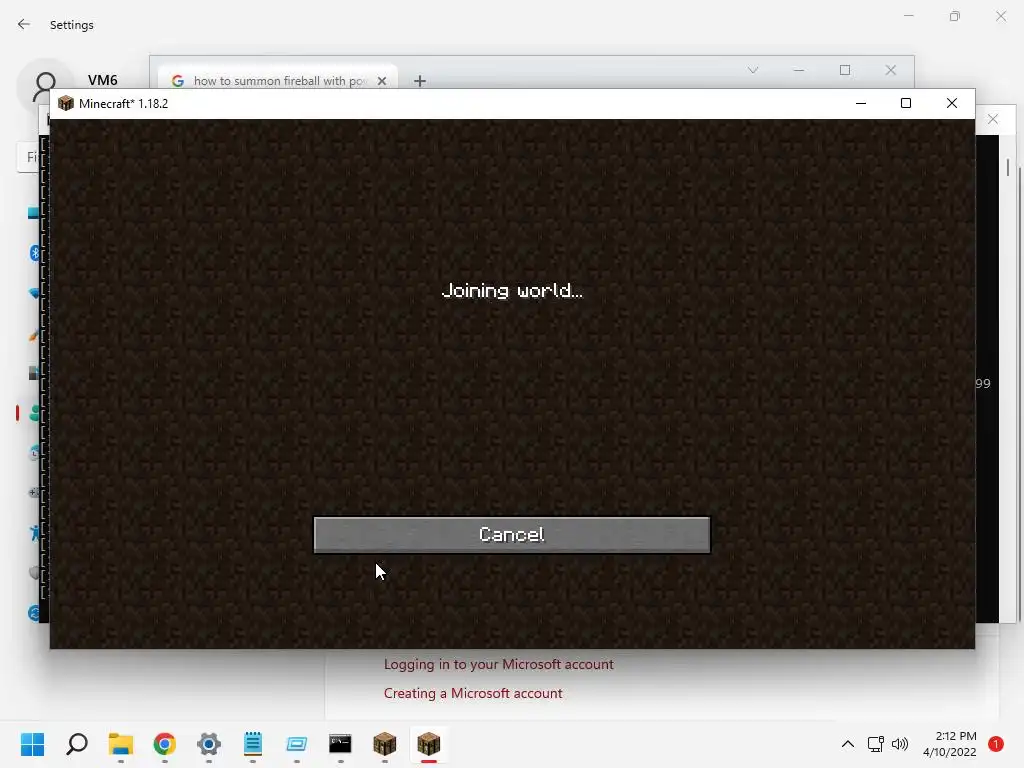Expand the browser tab search chevron
The width and height of the screenshot is (1024, 768).
point(753,70)
